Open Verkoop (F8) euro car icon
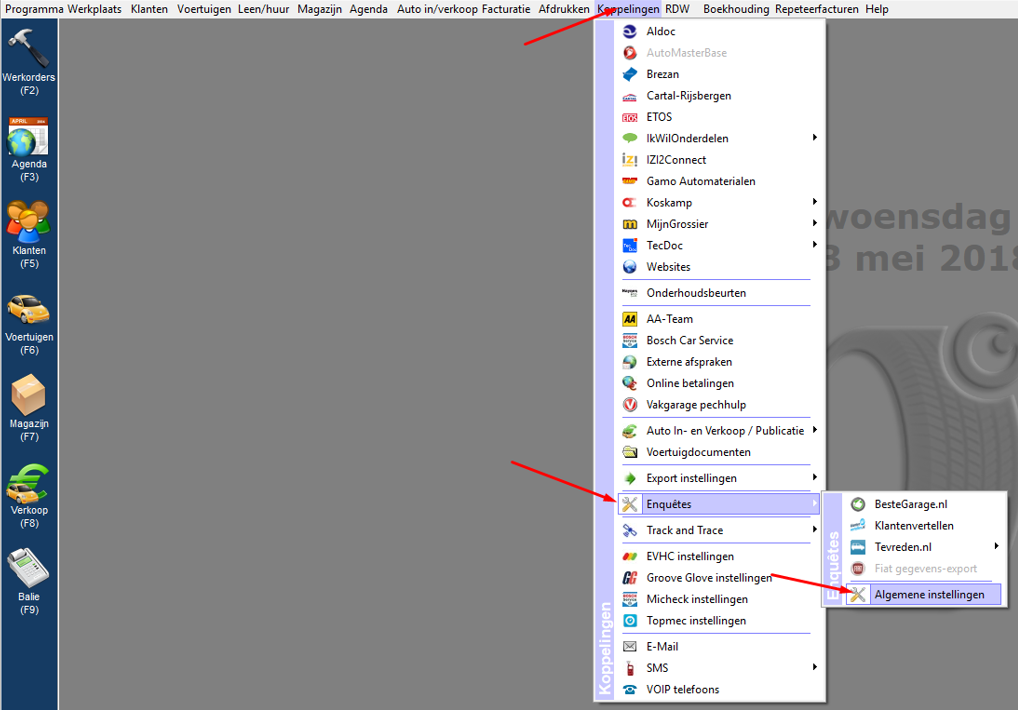The image size is (1018, 710). click(x=29, y=484)
